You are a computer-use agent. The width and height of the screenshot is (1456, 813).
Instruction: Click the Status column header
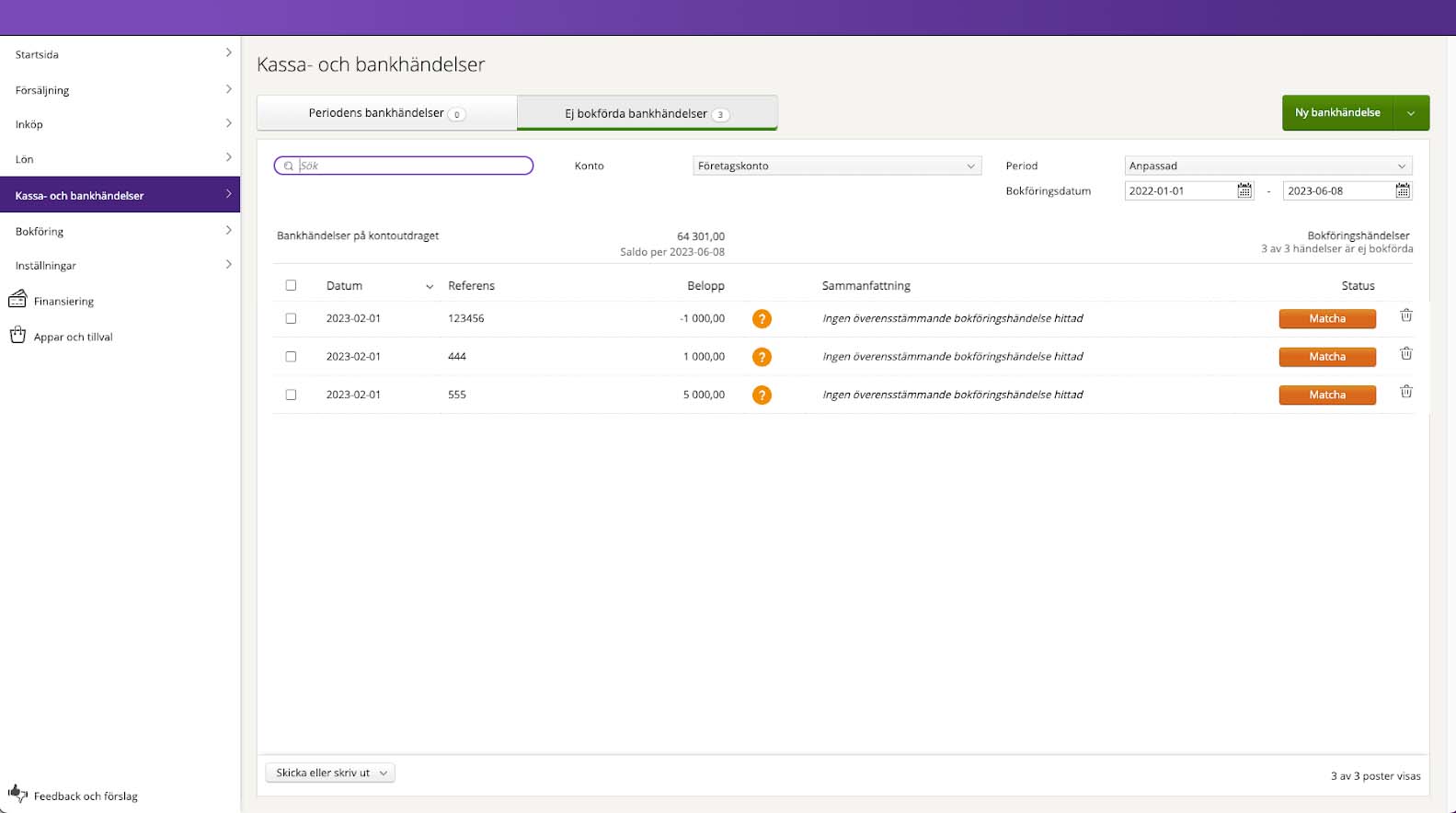(x=1358, y=286)
